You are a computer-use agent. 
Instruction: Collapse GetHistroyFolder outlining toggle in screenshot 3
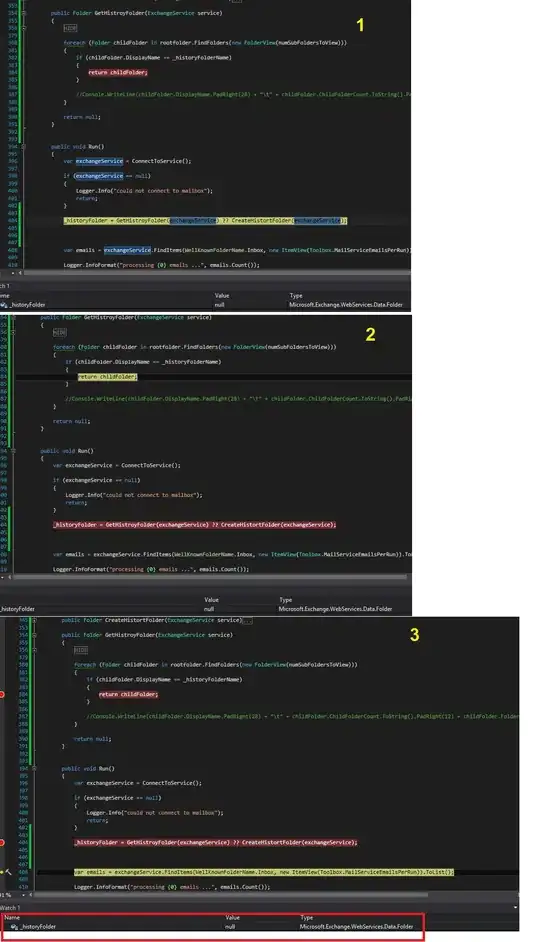tap(34, 635)
